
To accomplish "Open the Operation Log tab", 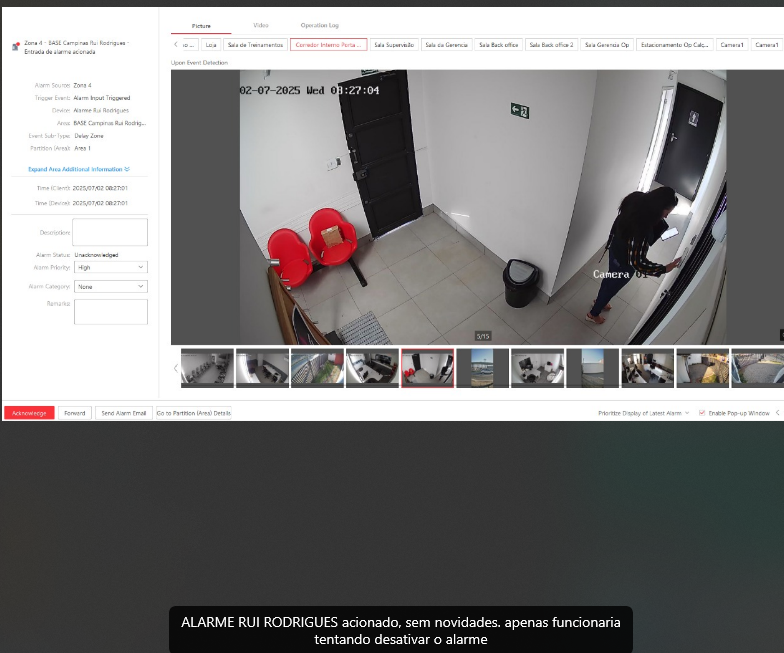I will click(x=320, y=25).
